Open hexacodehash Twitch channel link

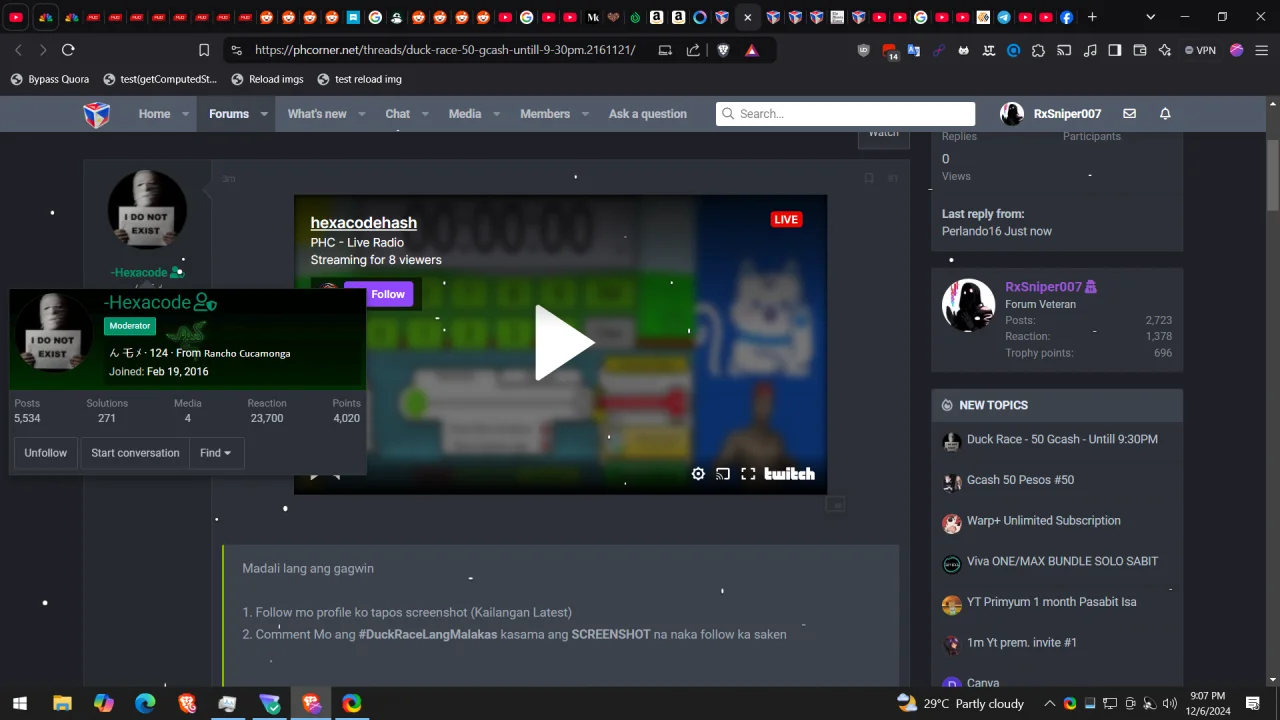[x=364, y=223]
